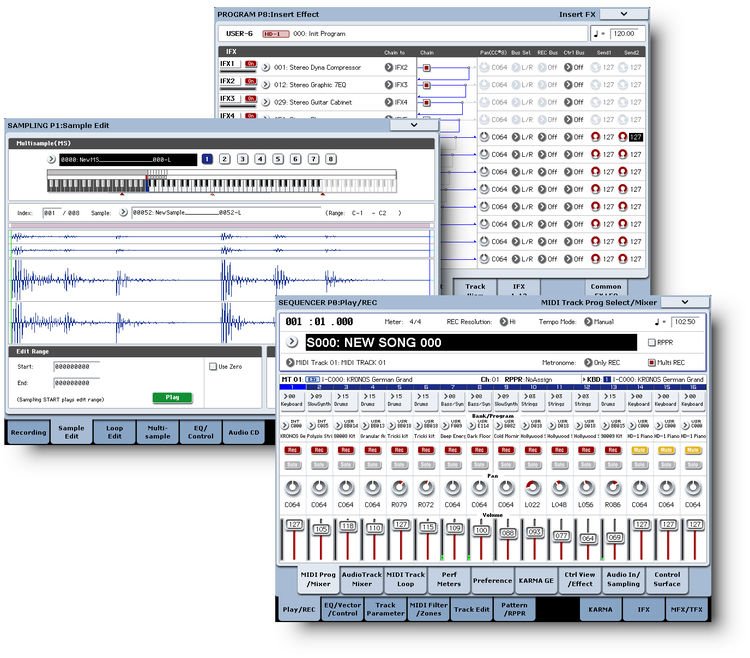Click the track 1 volume fader
The height and width of the screenshot is (658, 750).
[294, 540]
